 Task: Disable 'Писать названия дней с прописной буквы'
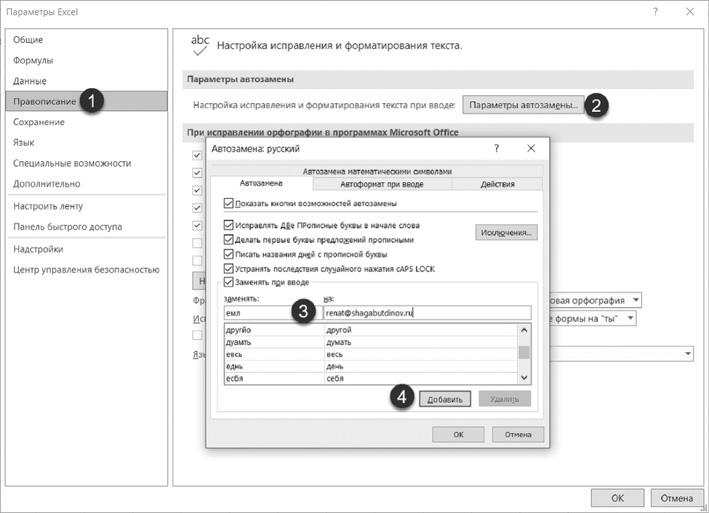[x=229, y=254]
